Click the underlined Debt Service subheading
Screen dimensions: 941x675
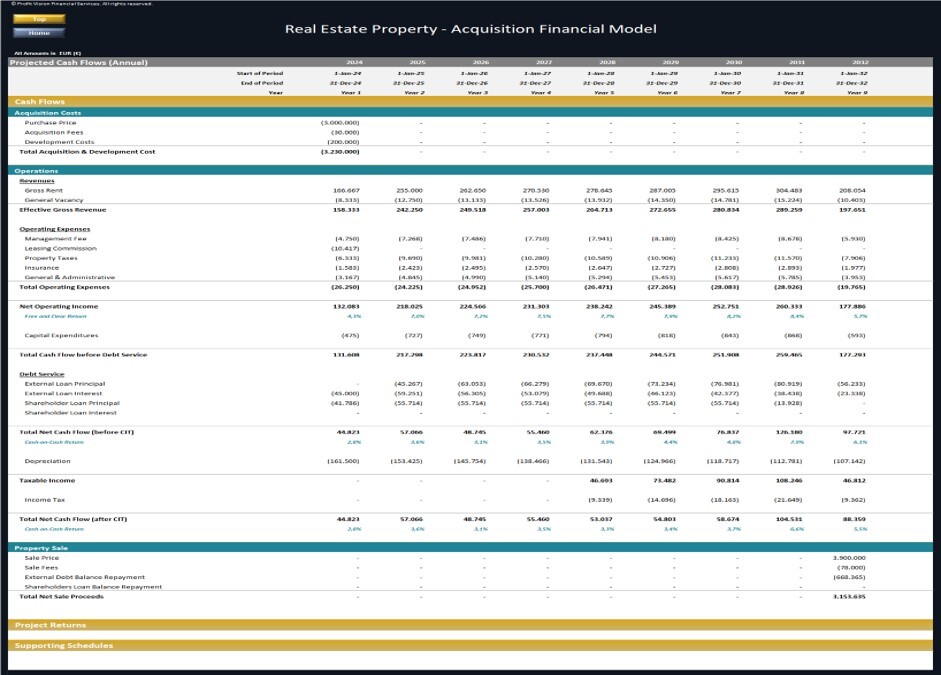click(x=41, y=374)
